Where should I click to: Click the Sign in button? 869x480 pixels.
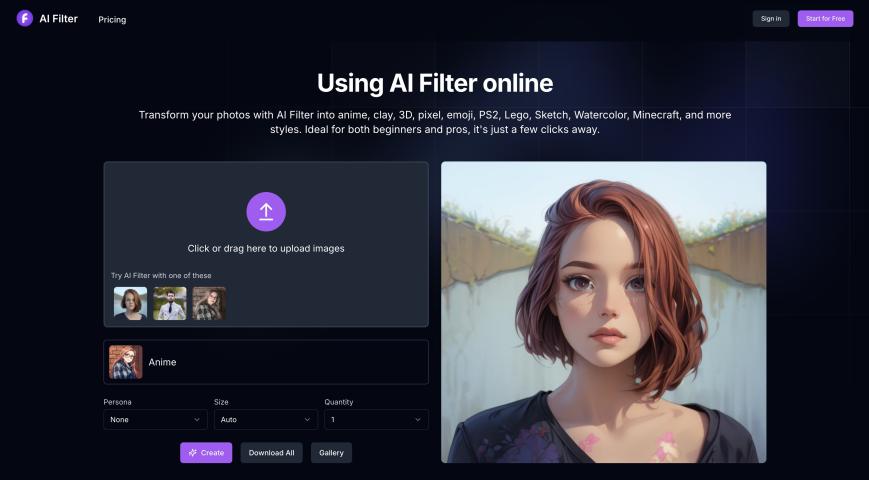770,18
